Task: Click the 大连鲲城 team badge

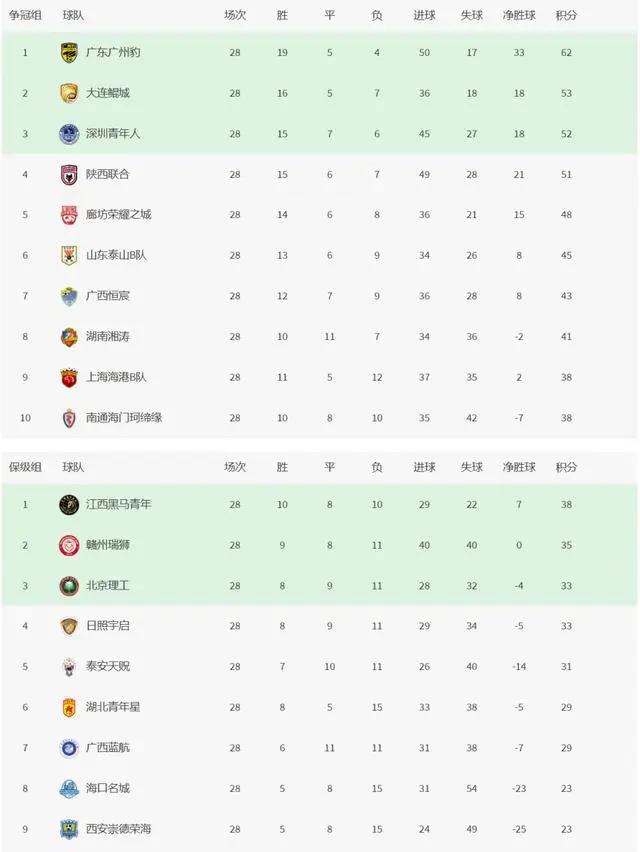Action: pyautogui.click(x=69, y=93)
